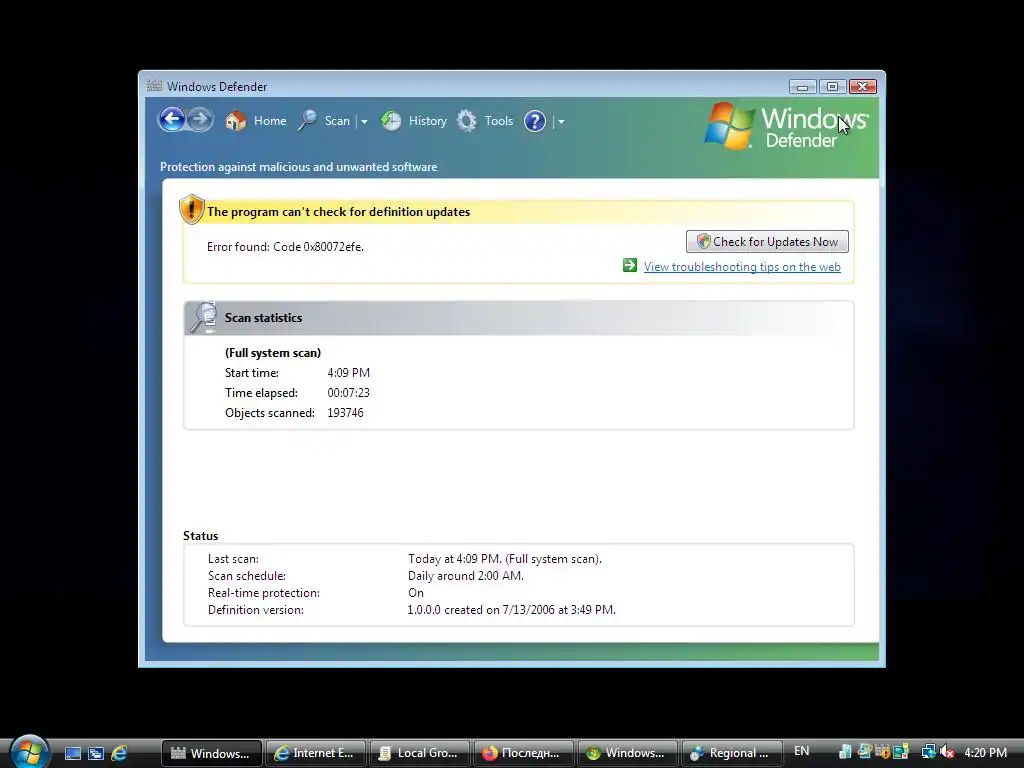Screen dimensions: 1024x768
Task: Click the warning shield icon
Action: tap(191, 210)
